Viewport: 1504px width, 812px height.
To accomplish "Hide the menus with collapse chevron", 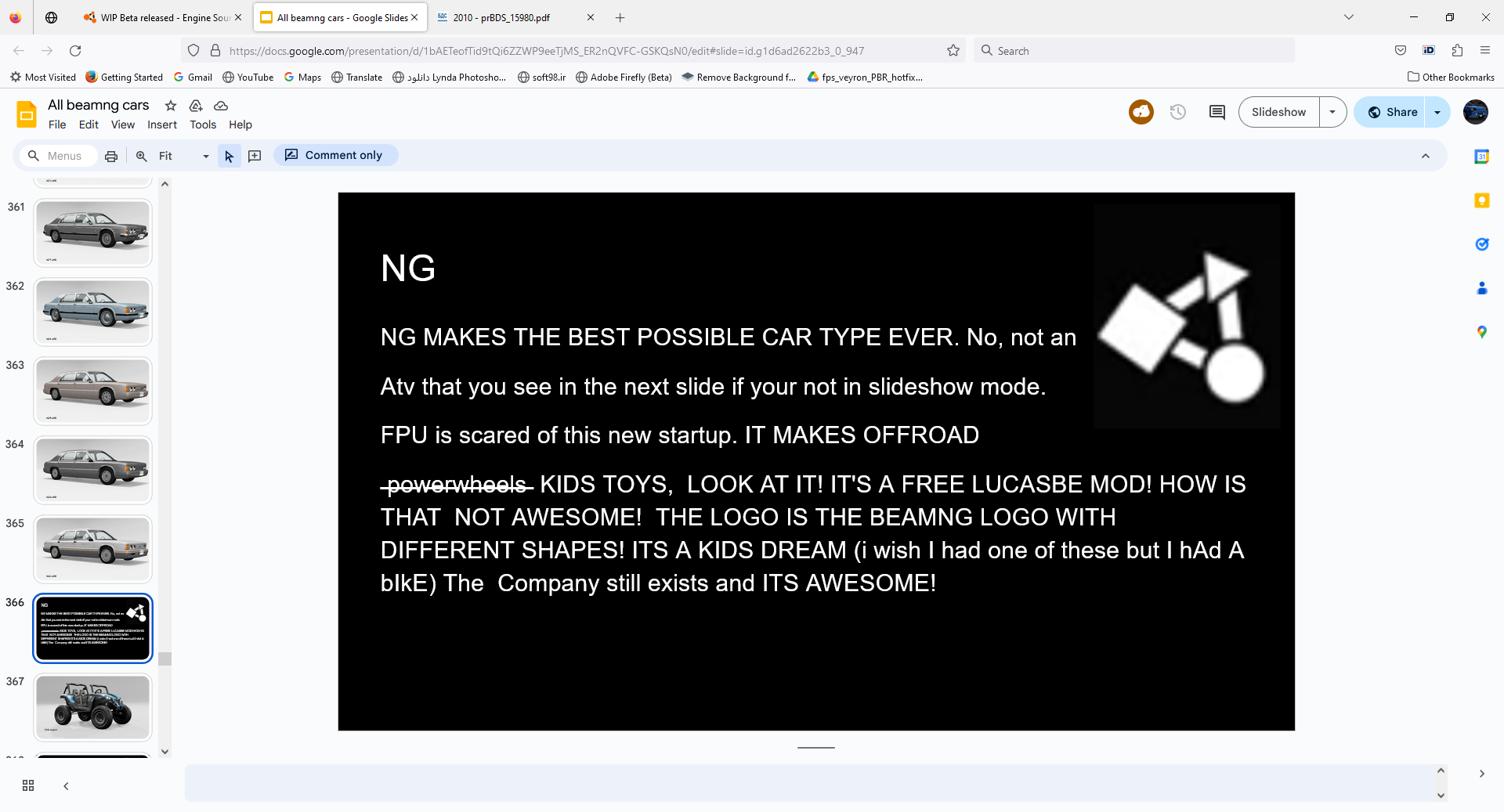I will (x=1426, y=156).
